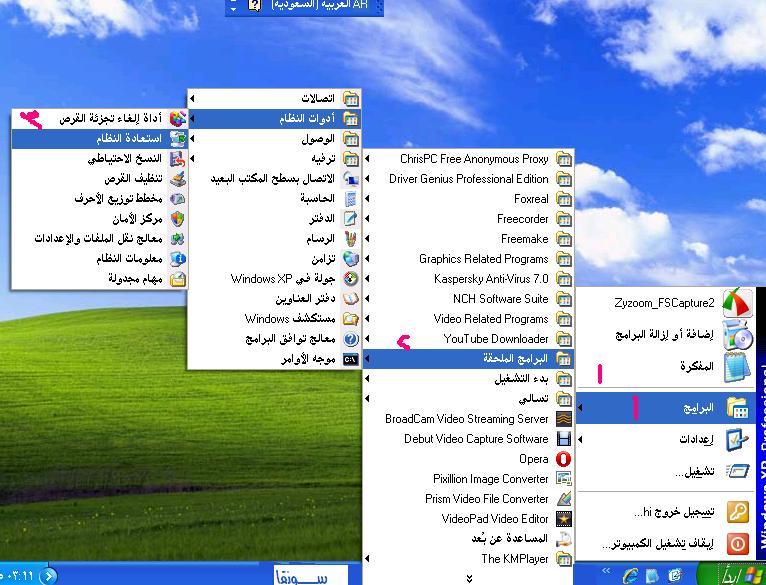
Task: Expand the YouTube Downloader folder
Action: point(468,339)
